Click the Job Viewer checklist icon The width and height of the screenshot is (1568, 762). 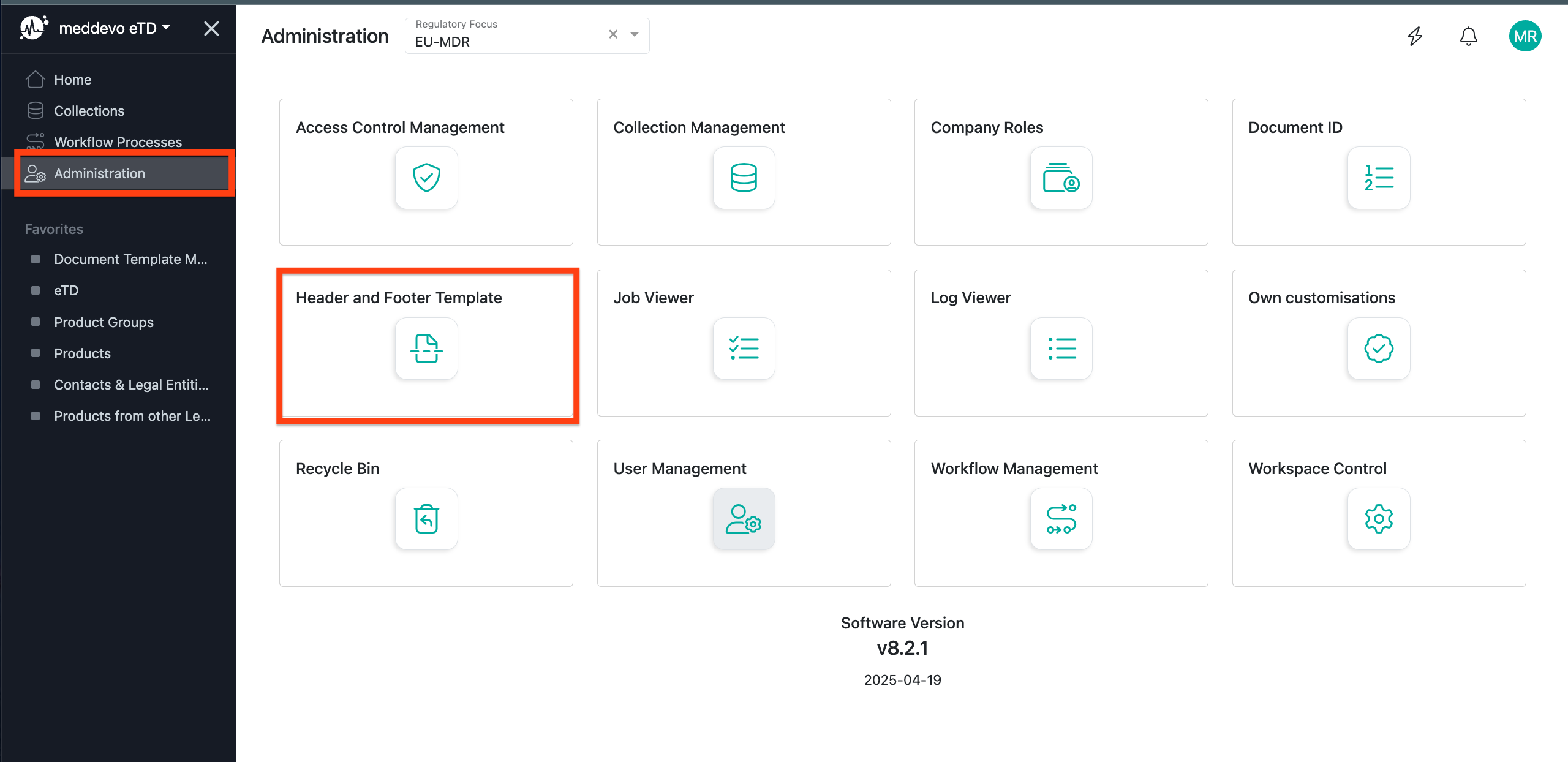click(744, 349)
